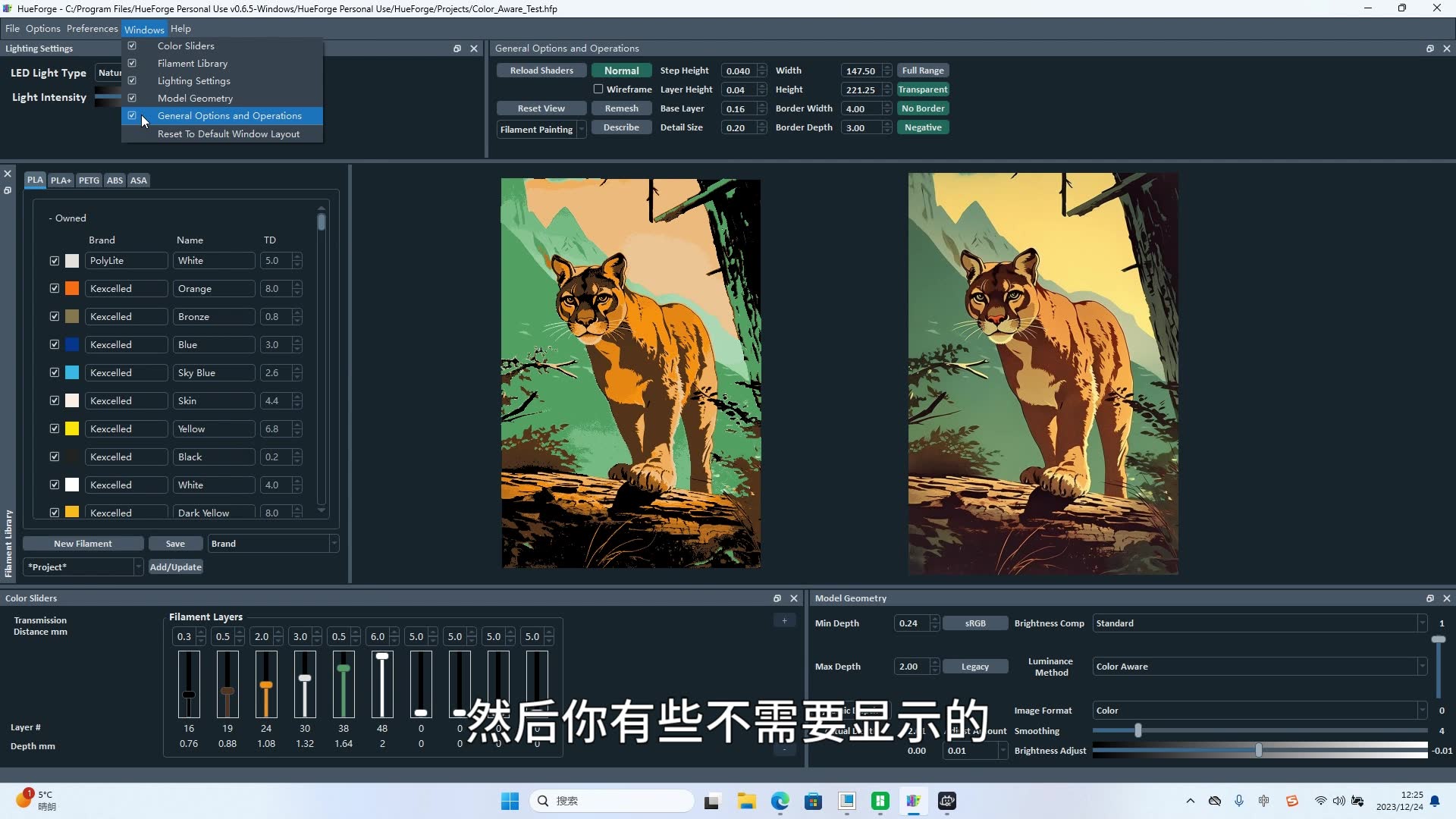Uncheck the PolyLite White filament
Image resolution: width=1456 pixels, height=819 pixels.
tap(54, 260)
